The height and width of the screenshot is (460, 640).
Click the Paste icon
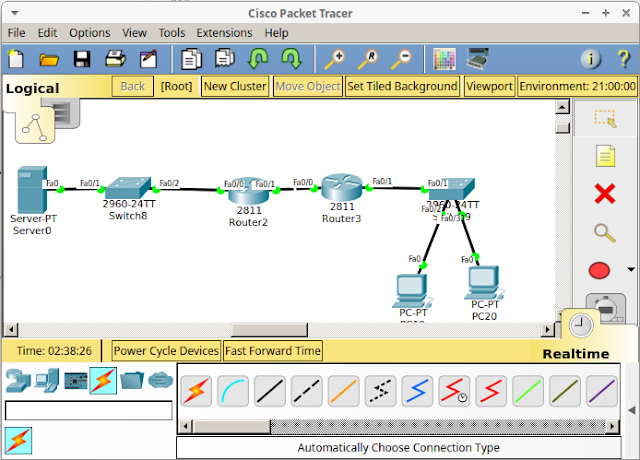coord(225,58)
